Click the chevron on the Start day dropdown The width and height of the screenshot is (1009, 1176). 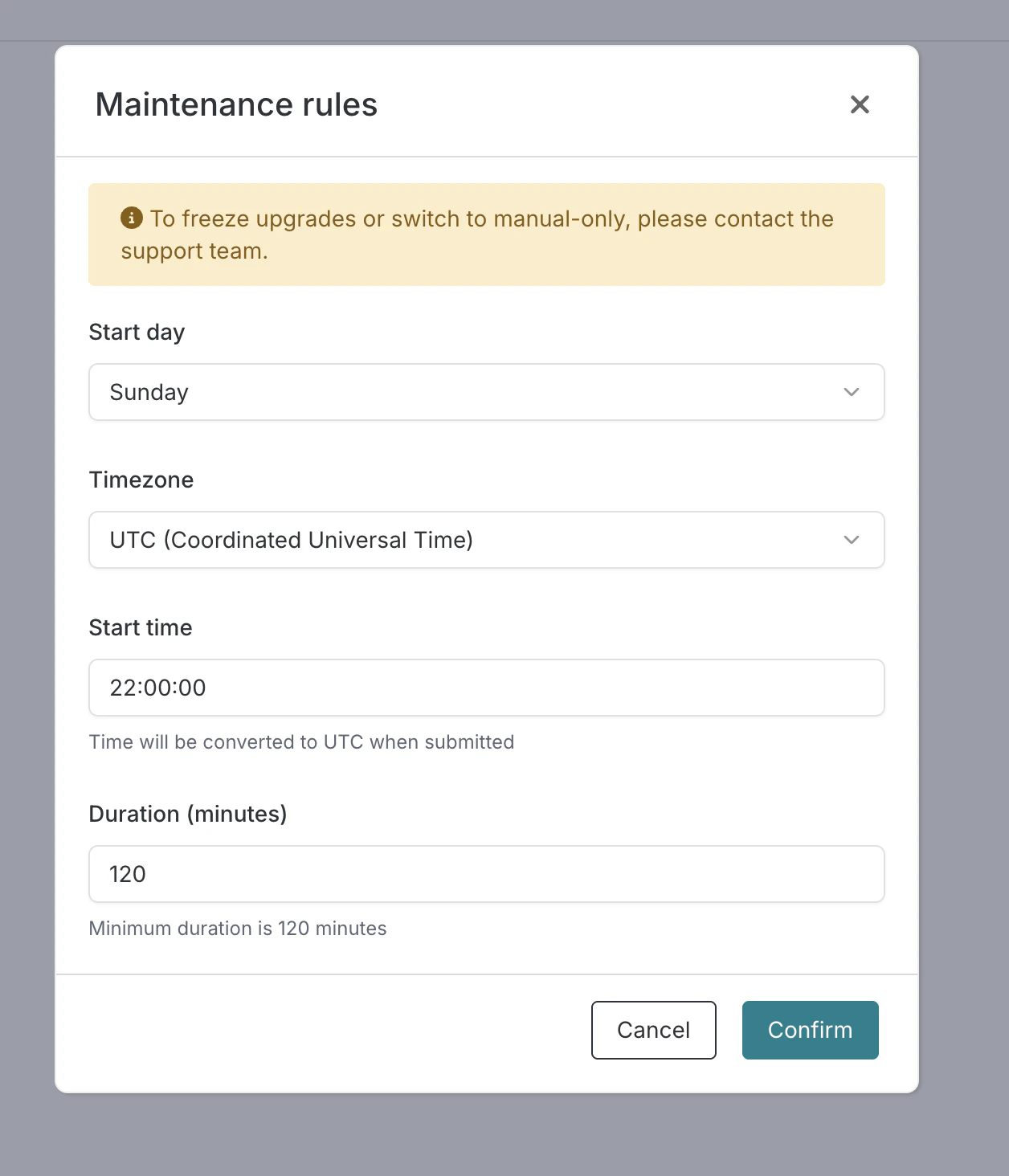click(852, 392)
